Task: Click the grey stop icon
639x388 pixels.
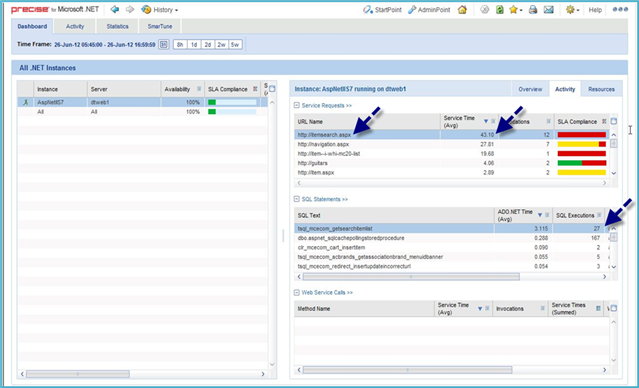Action: (x=484, y=10)
